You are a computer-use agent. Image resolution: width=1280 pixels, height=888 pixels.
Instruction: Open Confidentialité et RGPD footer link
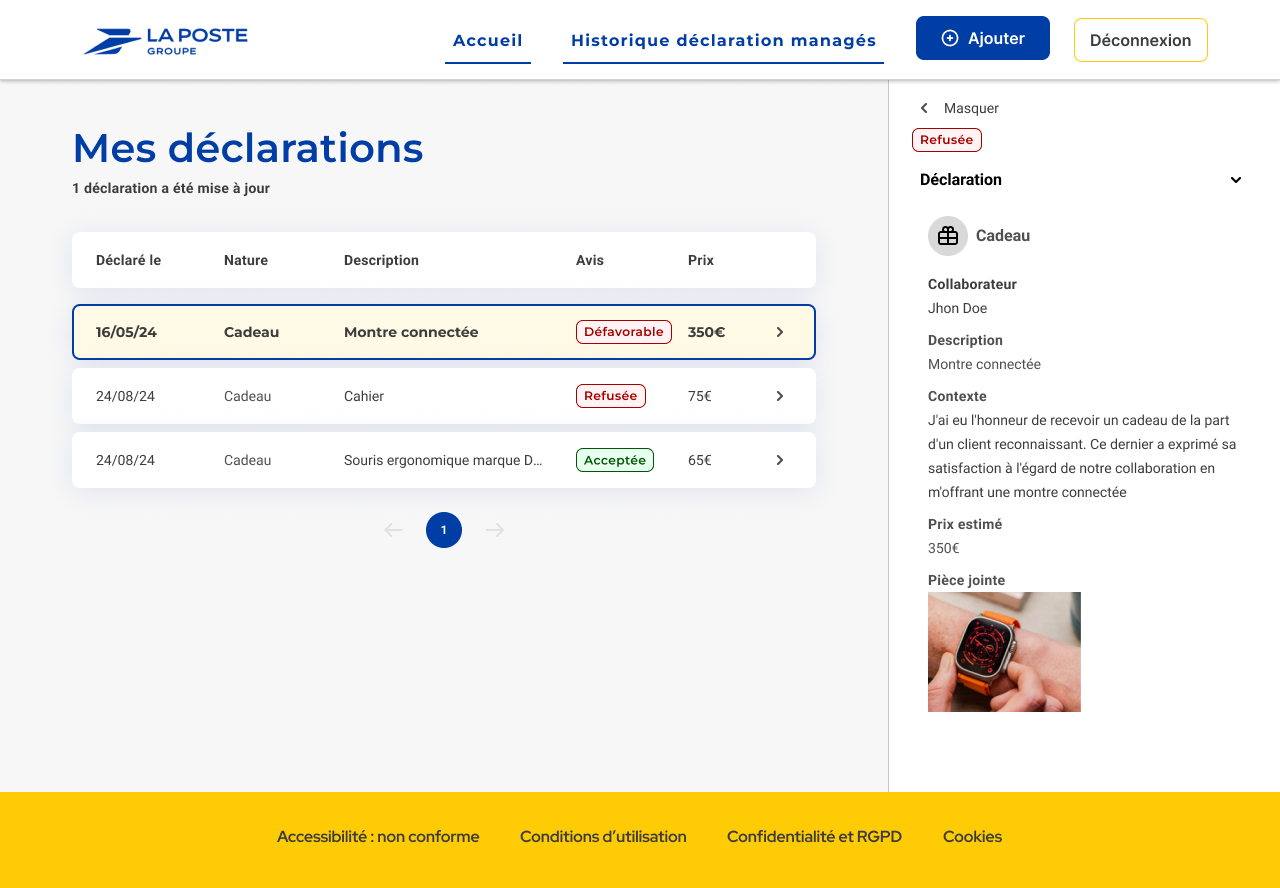[814, 837]
